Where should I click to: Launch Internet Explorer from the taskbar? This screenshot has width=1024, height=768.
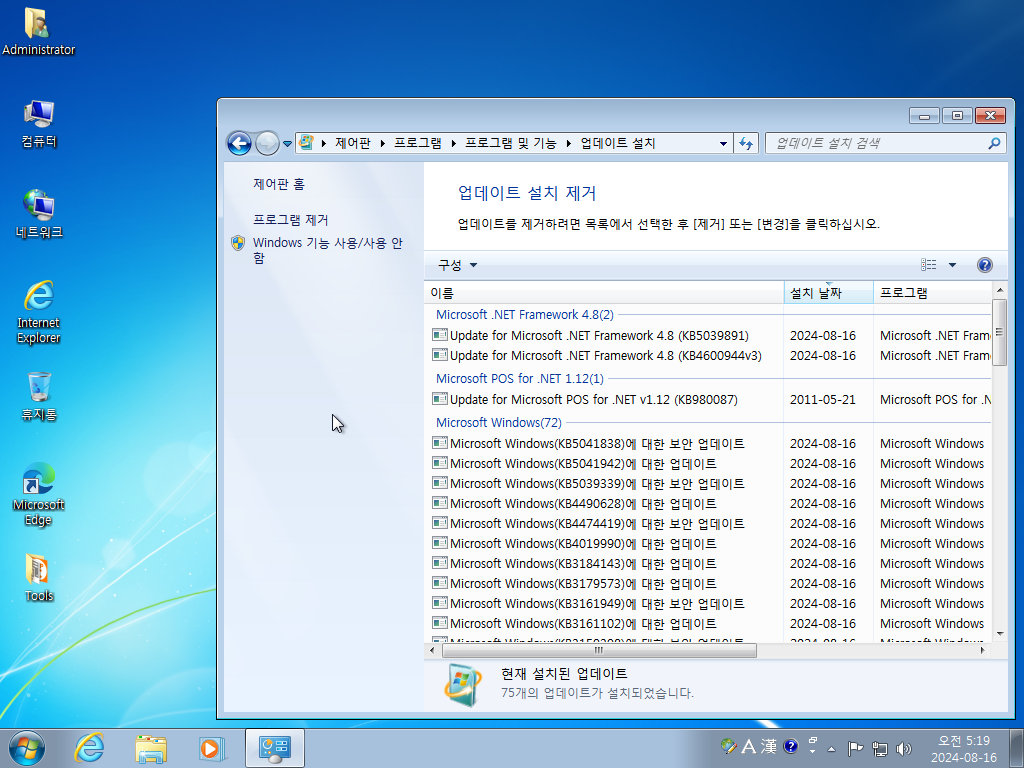pyautogui.click(x=89, y=748)
